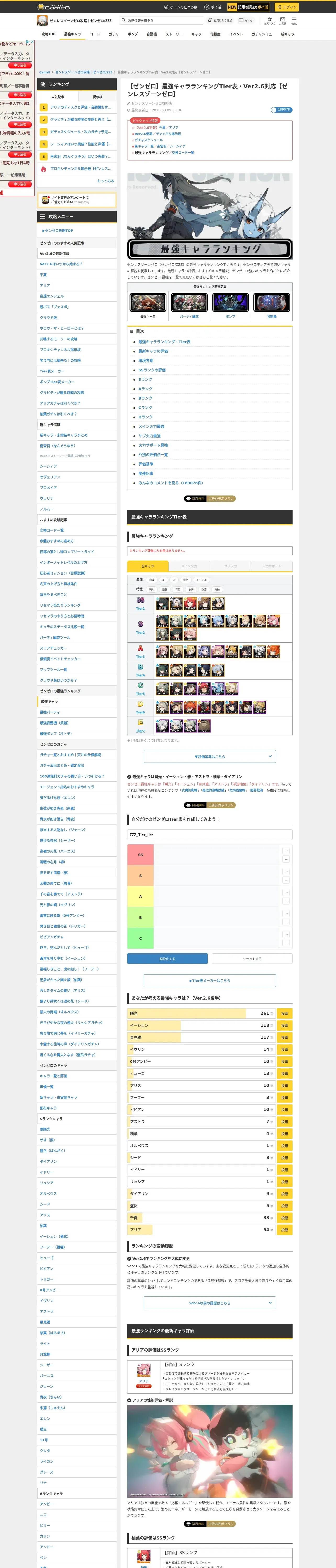Open the ストーリー nav menu item
The image size is (336, 1568).
174,34
